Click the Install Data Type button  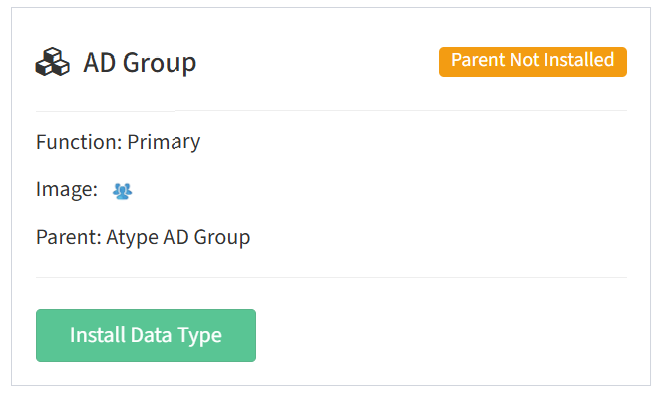[146, 335]
